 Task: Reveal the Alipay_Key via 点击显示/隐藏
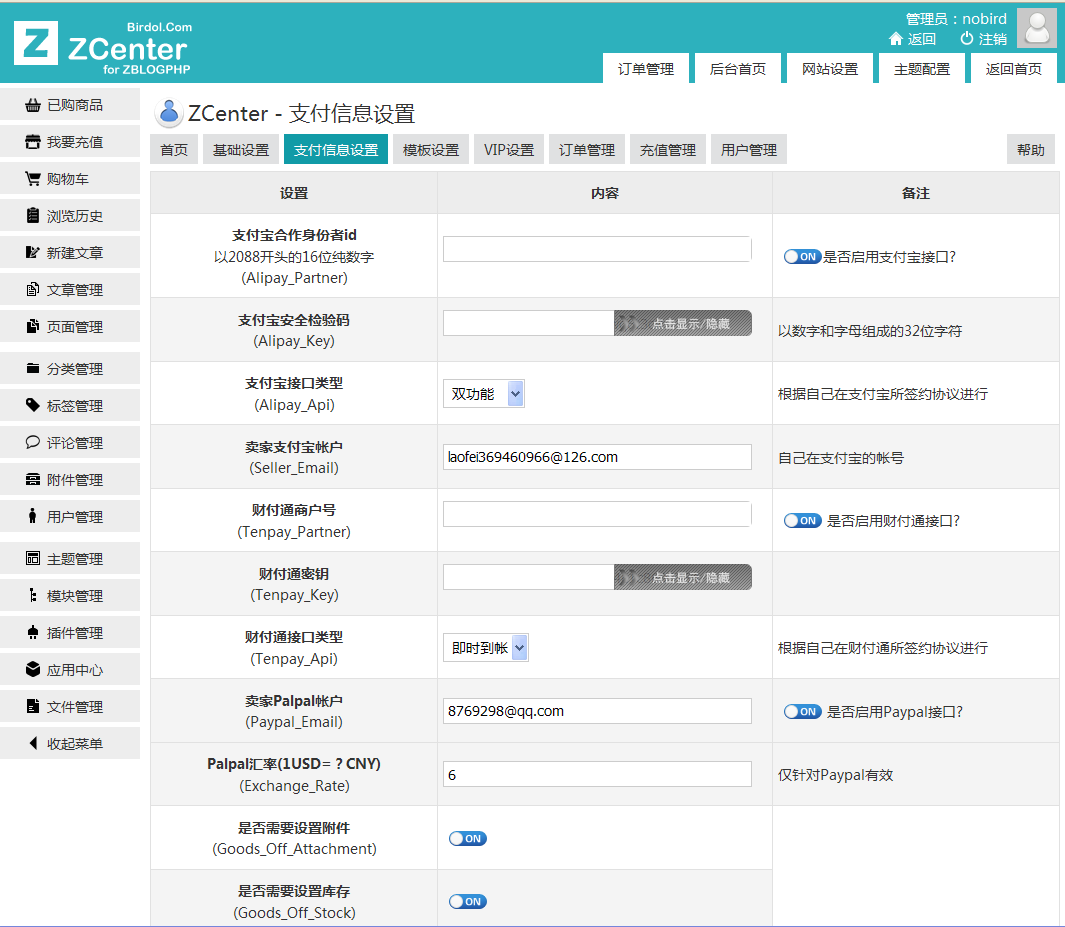(683, 322)
